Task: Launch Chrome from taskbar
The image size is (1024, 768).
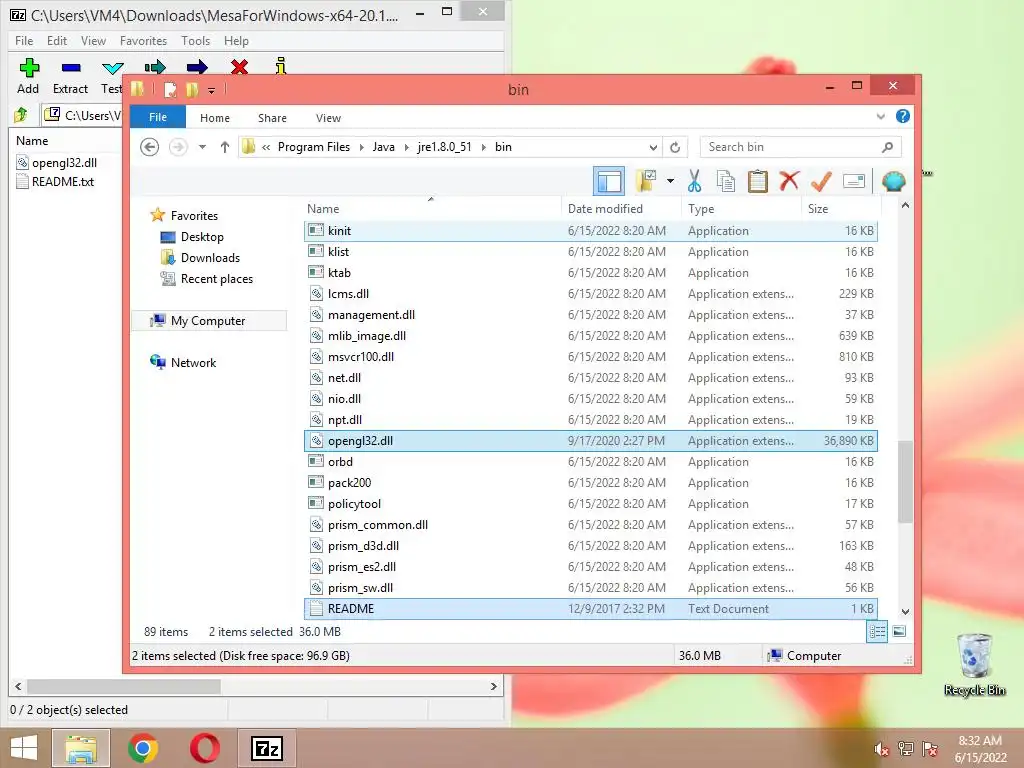Action: click(142, 748)
